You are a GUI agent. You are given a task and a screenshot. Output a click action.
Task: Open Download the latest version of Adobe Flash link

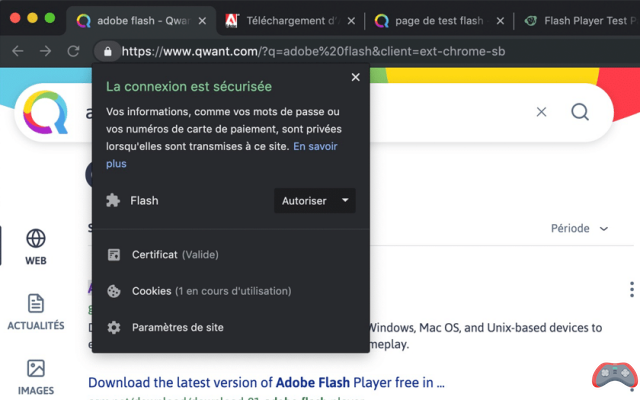pyautogui.click(x=266, y=382)
